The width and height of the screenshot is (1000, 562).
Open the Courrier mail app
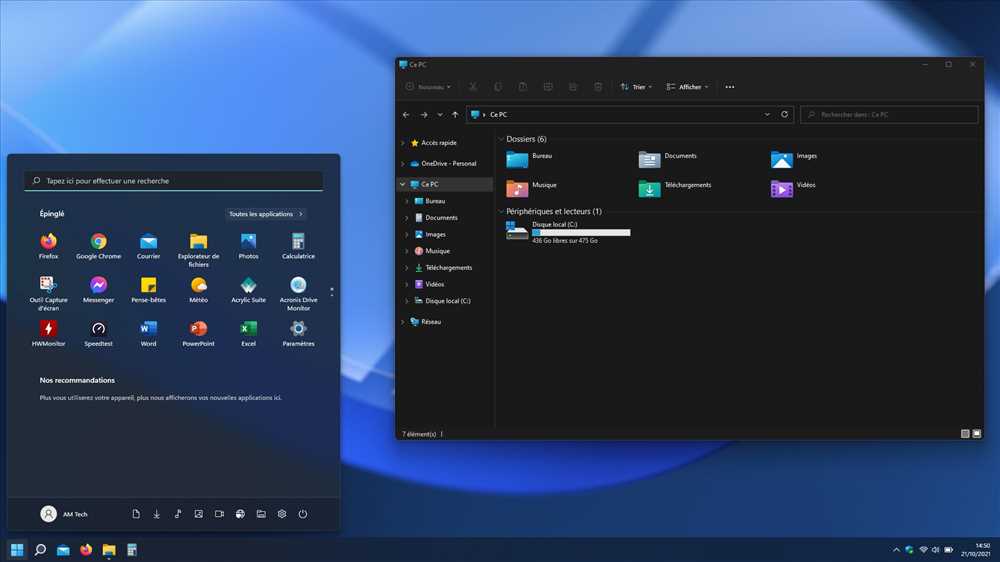pos(148,246)
